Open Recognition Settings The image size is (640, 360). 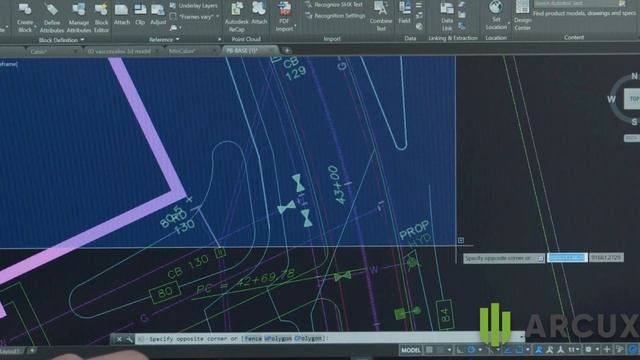click(335, 16)
